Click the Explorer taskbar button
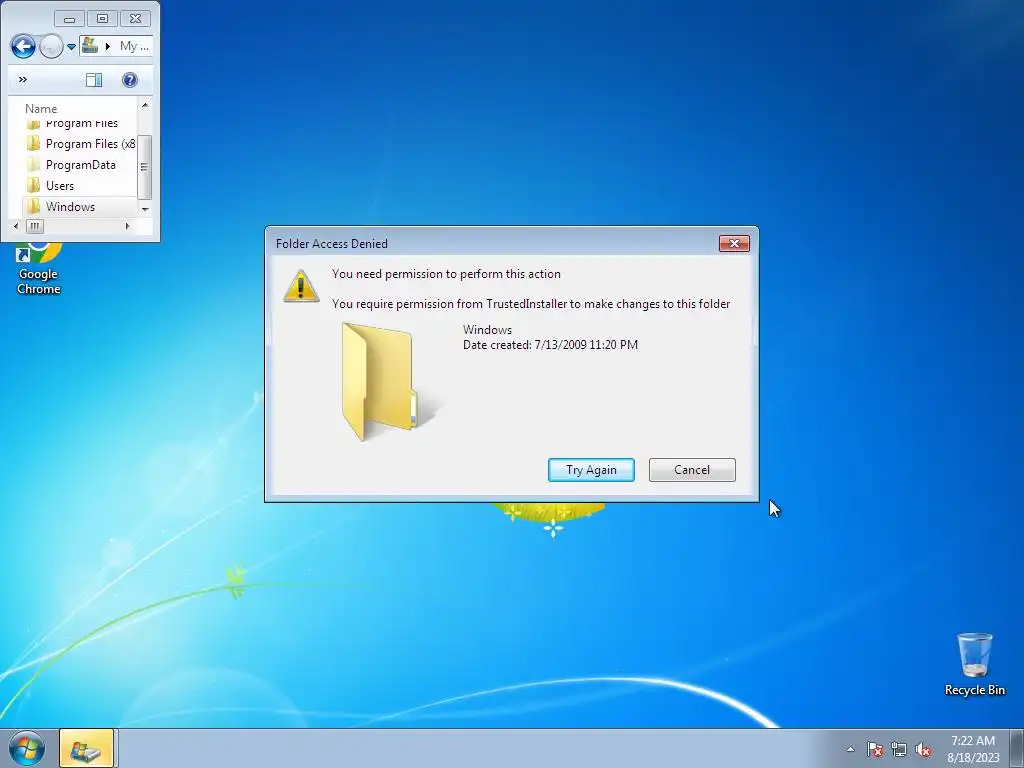1024x768 pixels. click(x=86, y=748)
